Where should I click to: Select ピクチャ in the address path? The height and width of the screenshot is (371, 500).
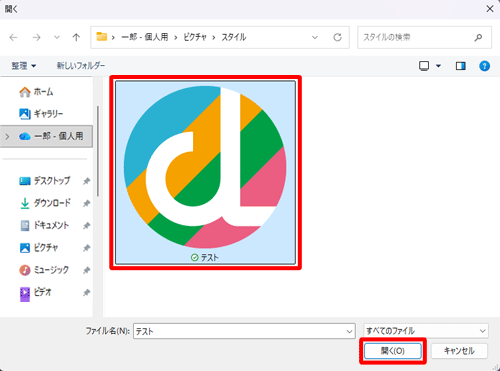click(x=195, y=37)
